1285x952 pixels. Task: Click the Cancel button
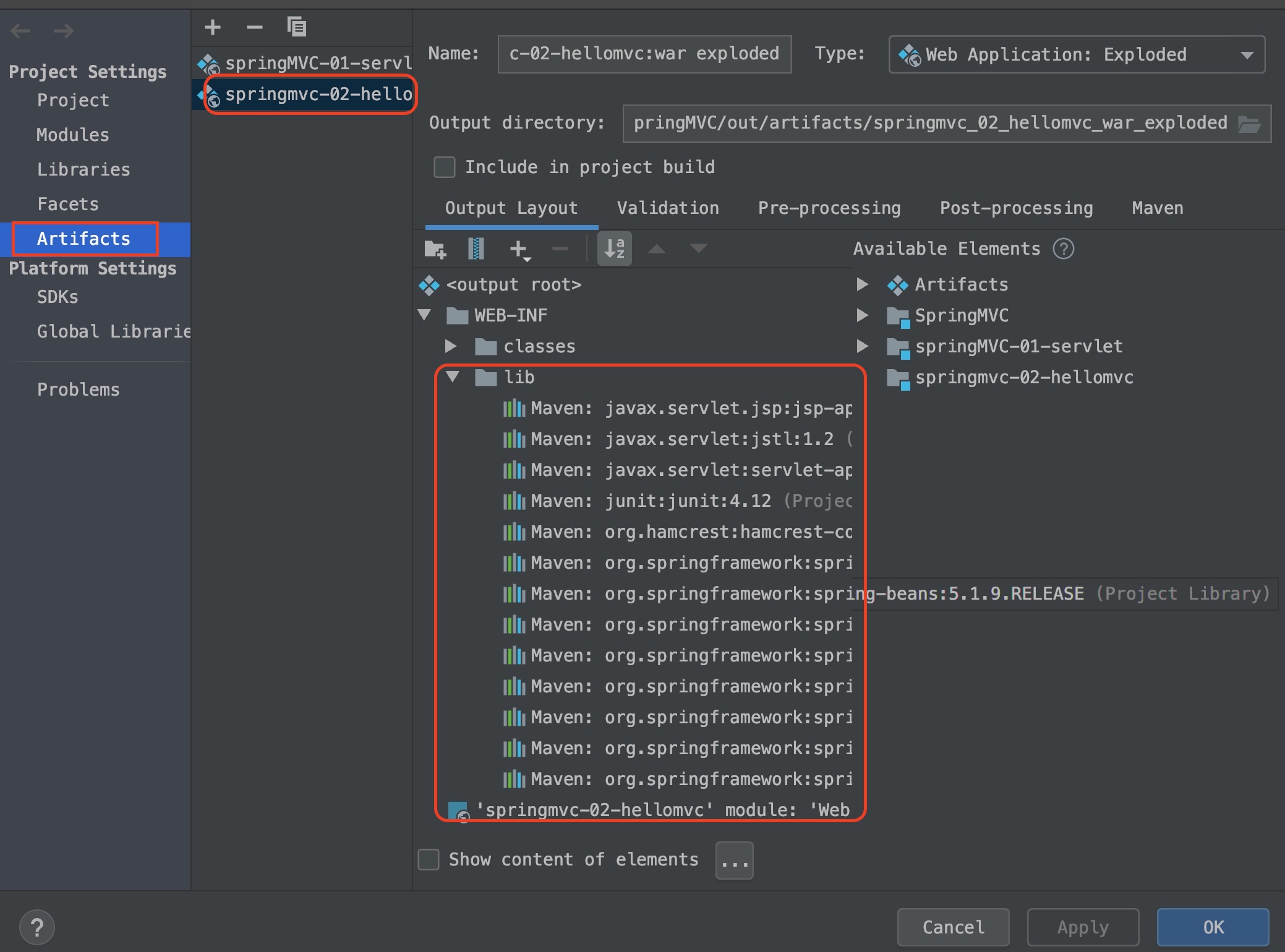tap(953, 927)
